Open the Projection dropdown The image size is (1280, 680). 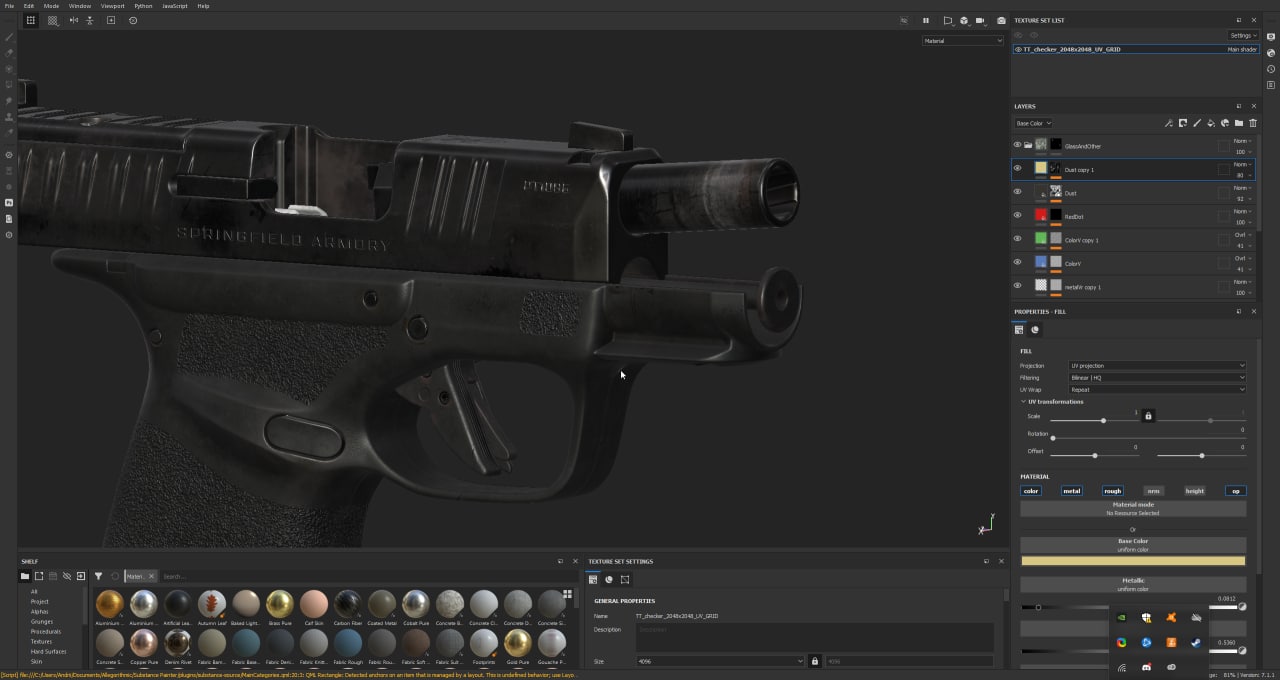1157,366
